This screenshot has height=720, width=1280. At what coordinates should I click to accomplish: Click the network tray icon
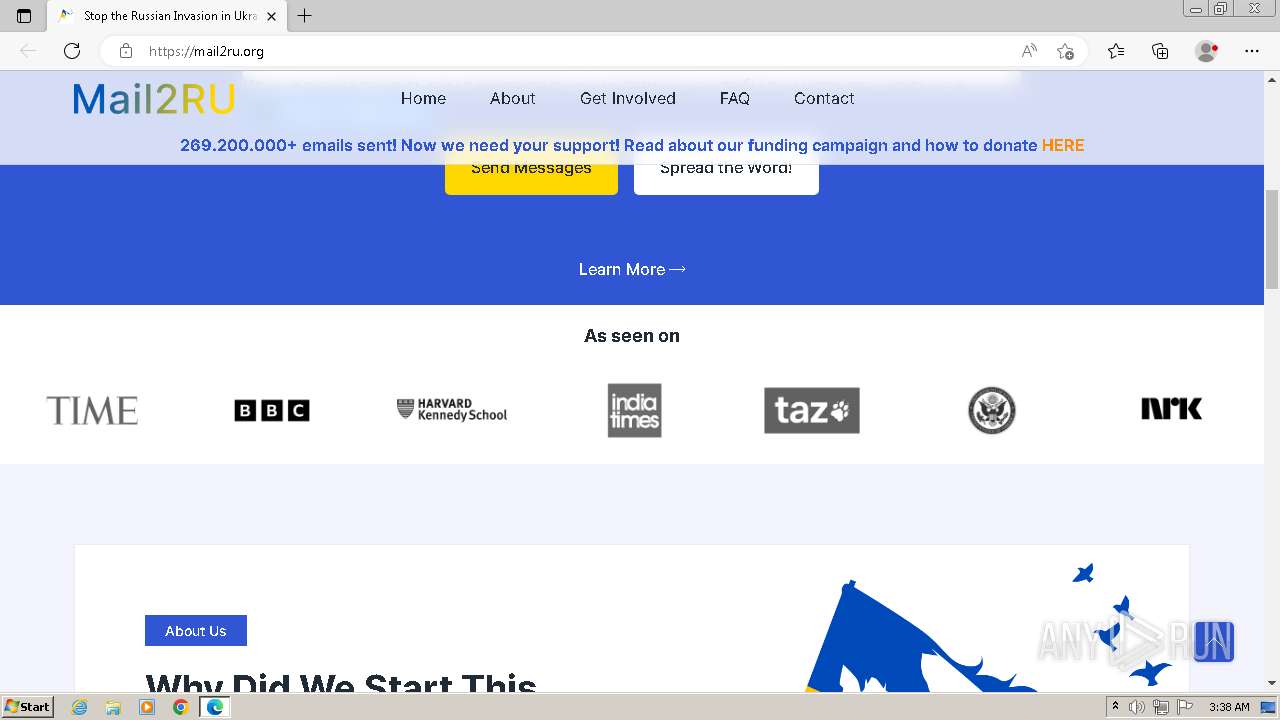1161,707
